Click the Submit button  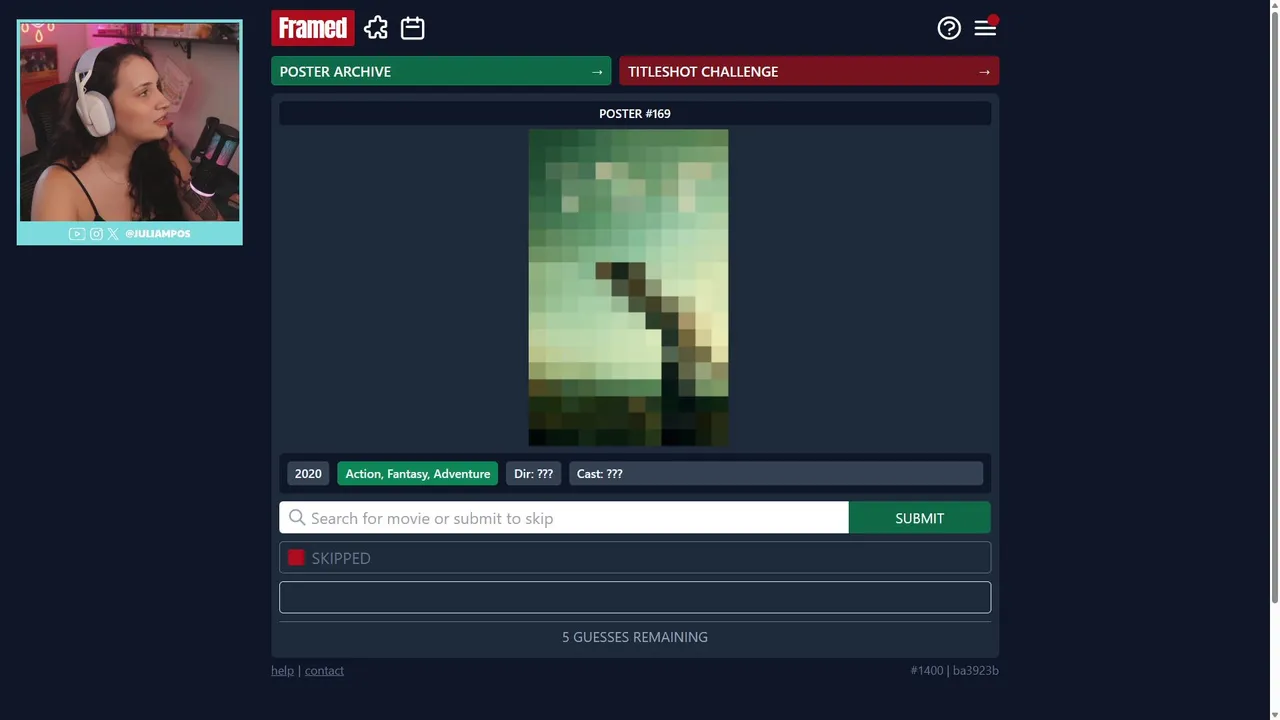[919, 518]
